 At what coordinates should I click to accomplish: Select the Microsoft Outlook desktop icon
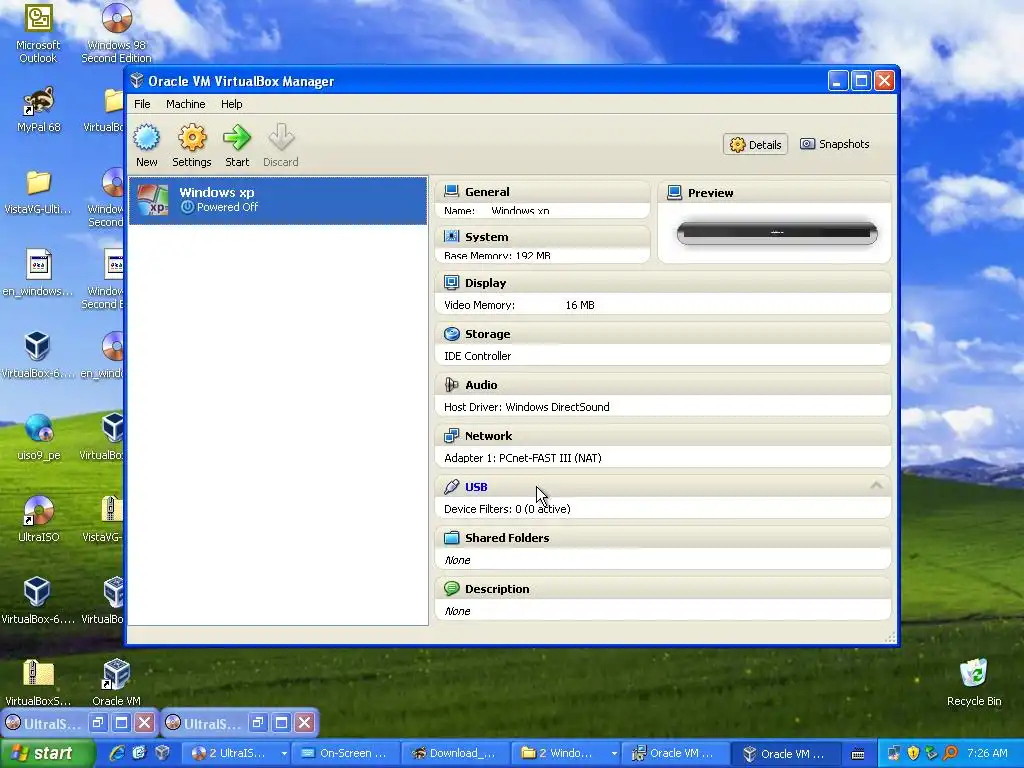(38, 19)
